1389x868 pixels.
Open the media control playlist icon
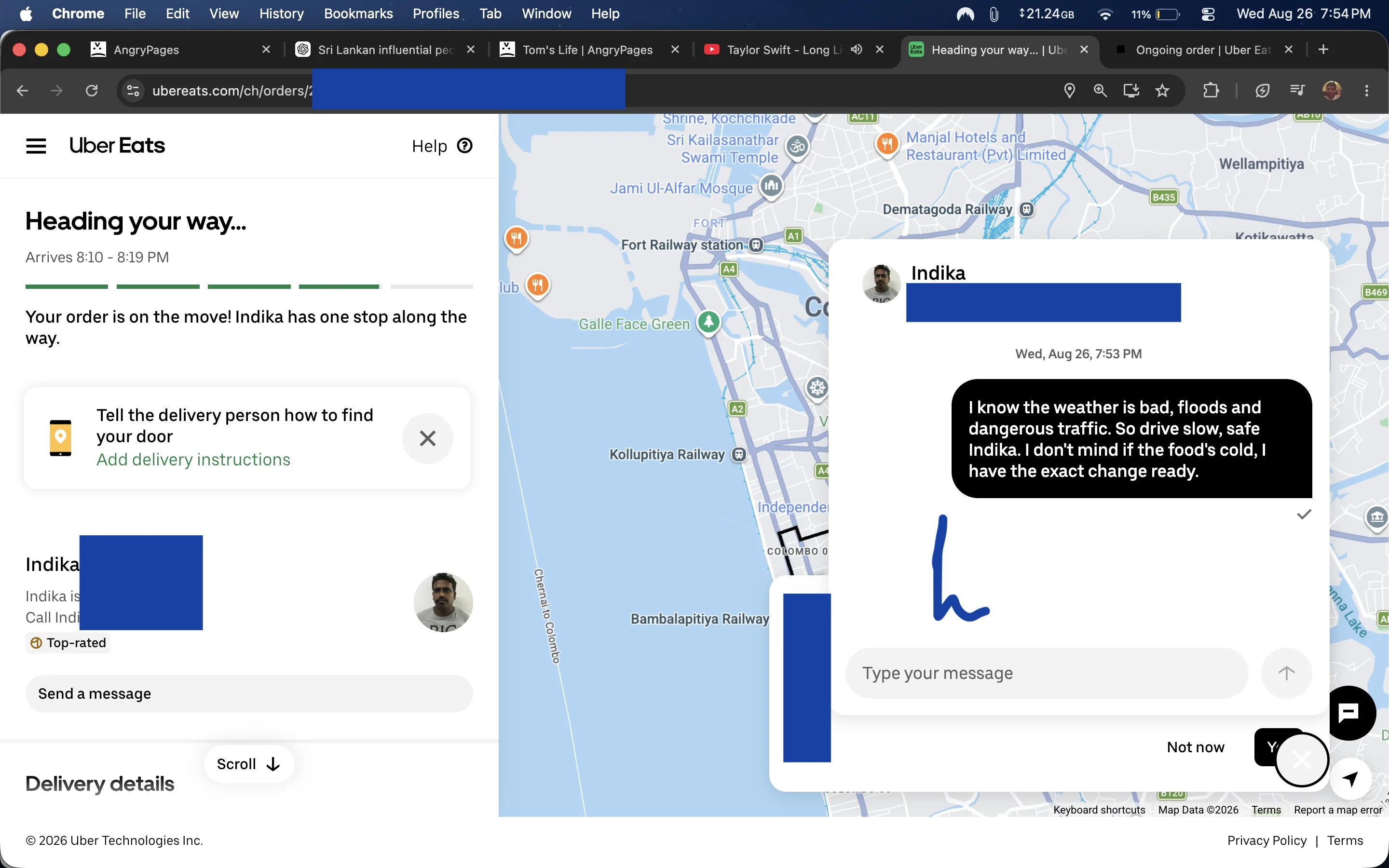(1297, 91)
